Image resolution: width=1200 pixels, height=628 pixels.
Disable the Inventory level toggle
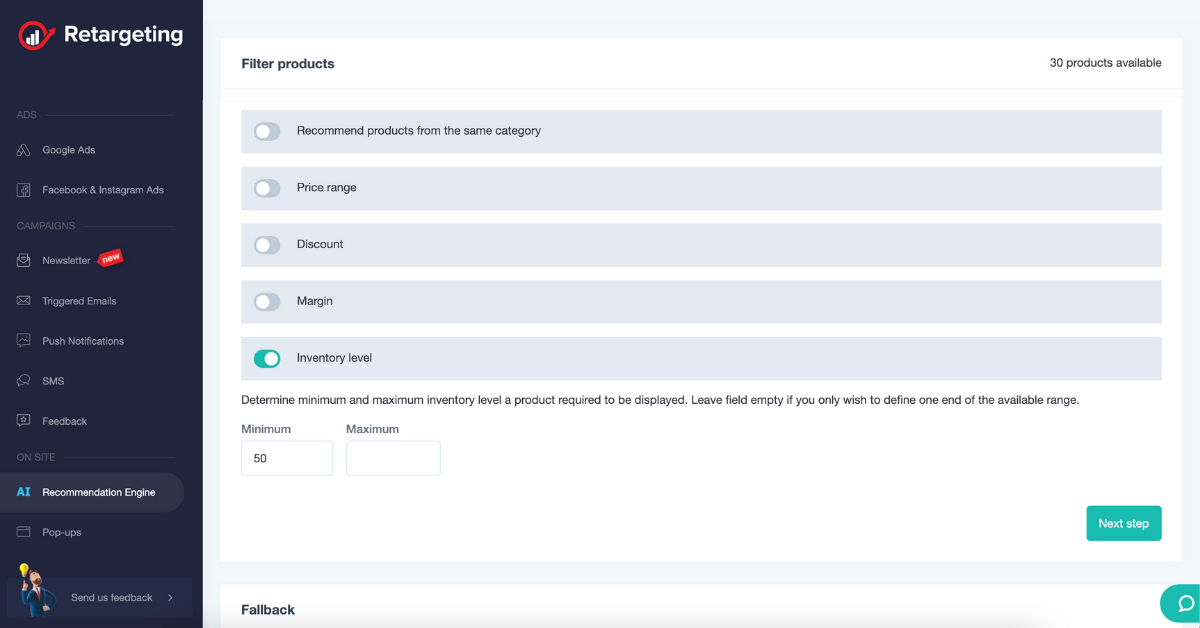pyautogui.click(x=267, y=358)
